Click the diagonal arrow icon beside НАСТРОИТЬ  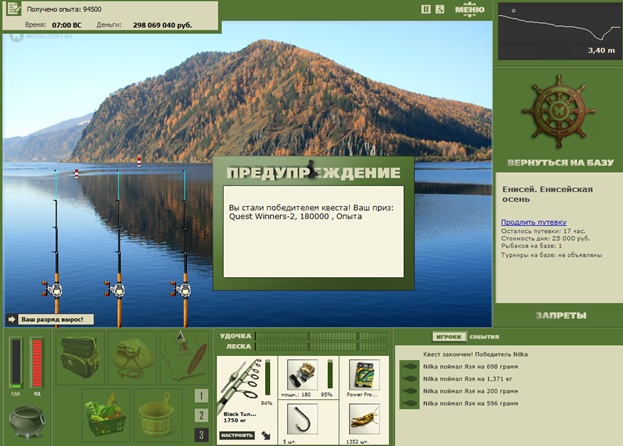[266, 435]
